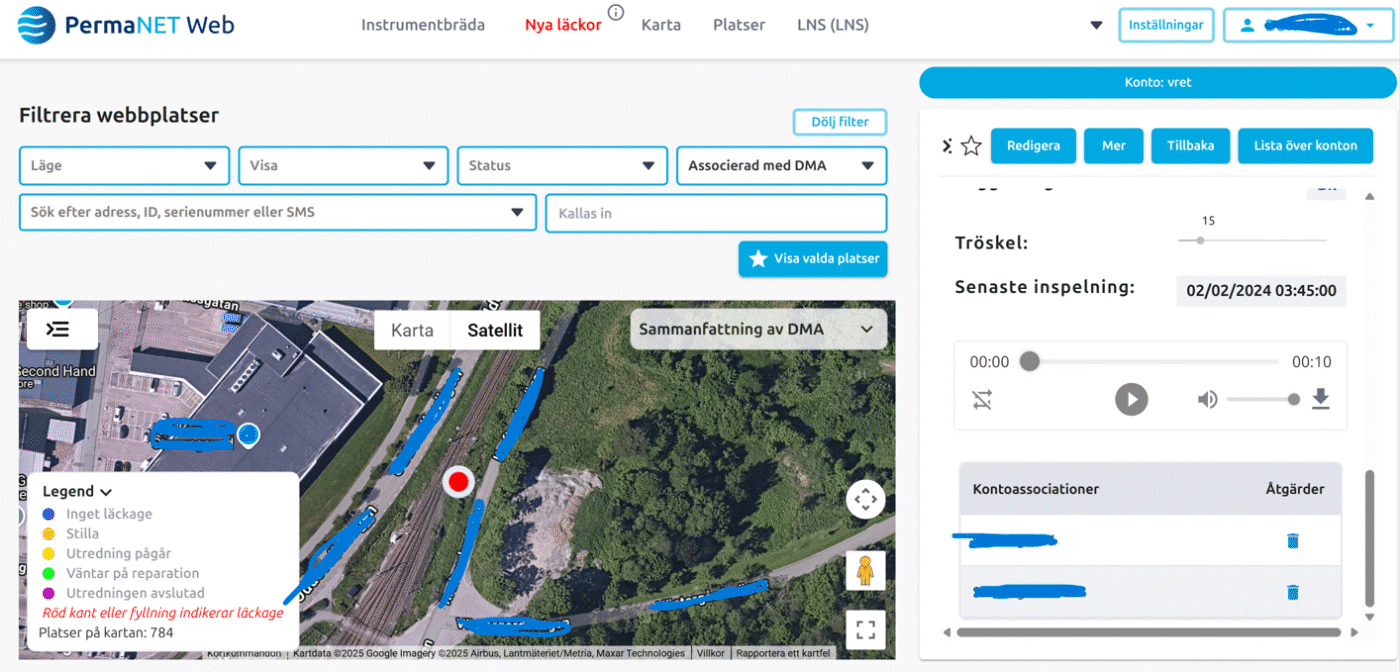This screenshot has height=672, width=1400.
Task: Delete the second account association
Action: coord(1292,592)
